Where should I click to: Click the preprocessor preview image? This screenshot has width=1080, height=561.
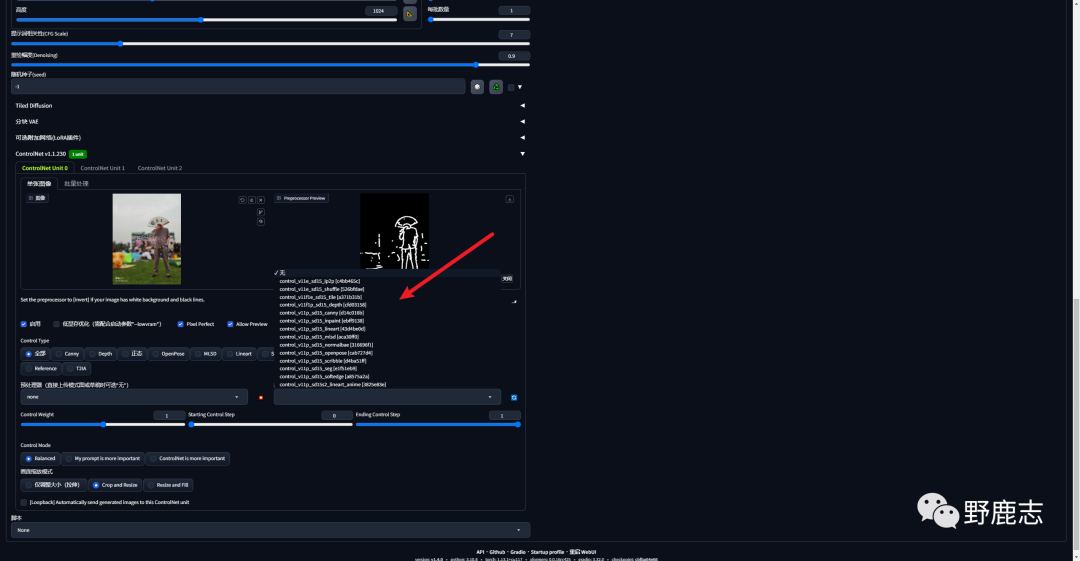395,231
